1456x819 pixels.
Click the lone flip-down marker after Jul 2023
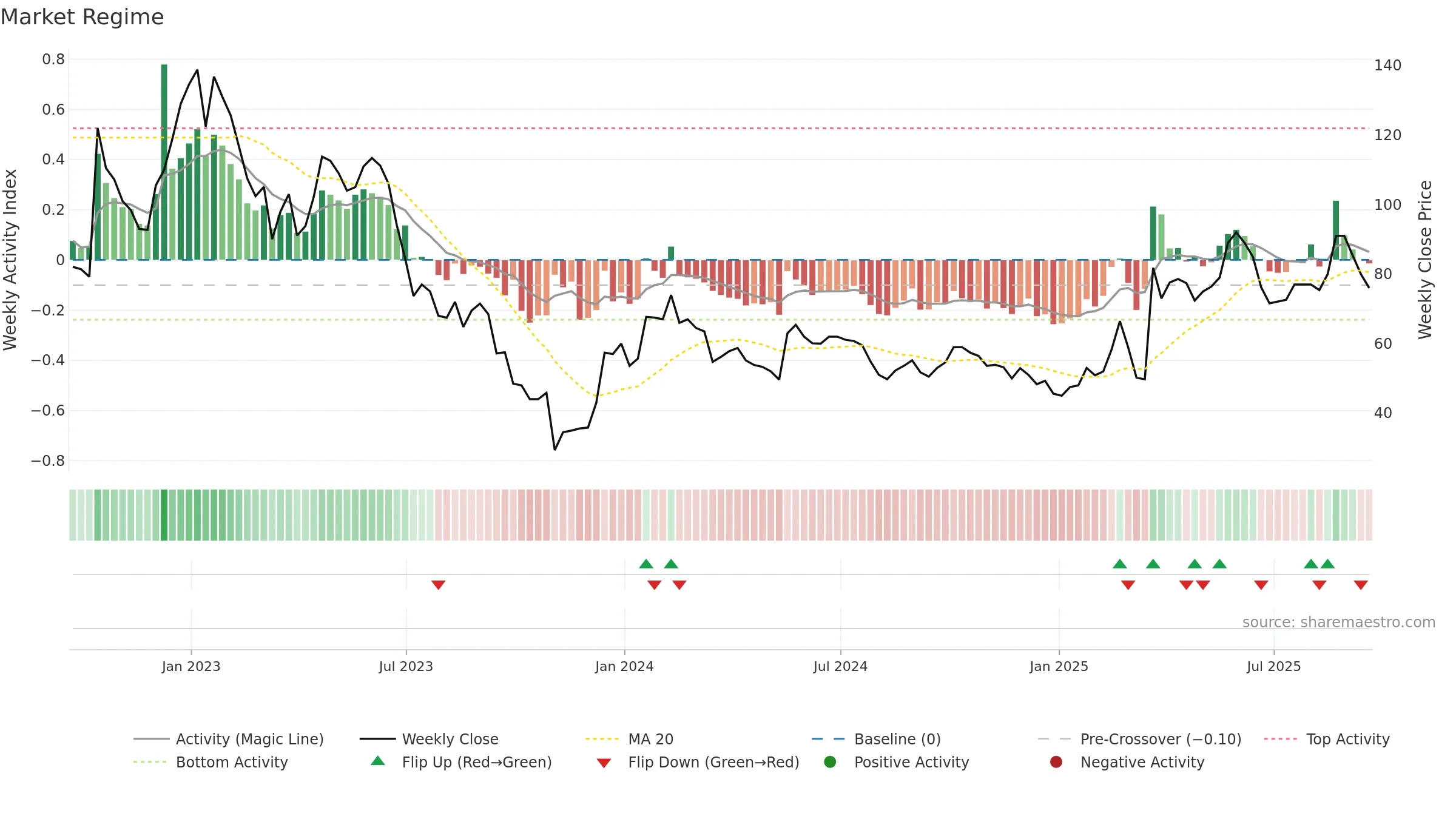pos(439,585)
